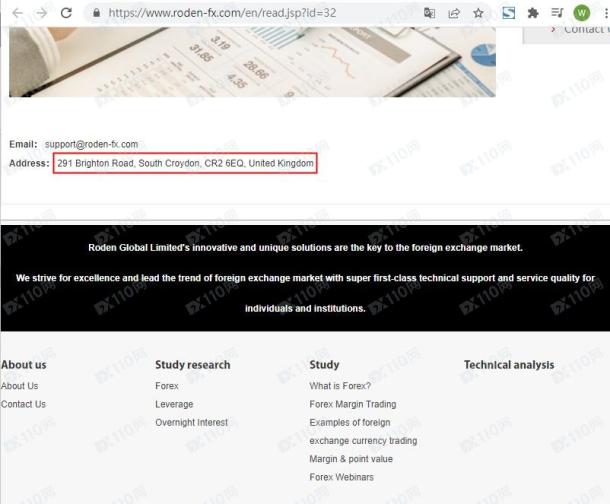Open the browser three-dot menu
Viewport: 610px width, 504px height.
click(606, 13)
